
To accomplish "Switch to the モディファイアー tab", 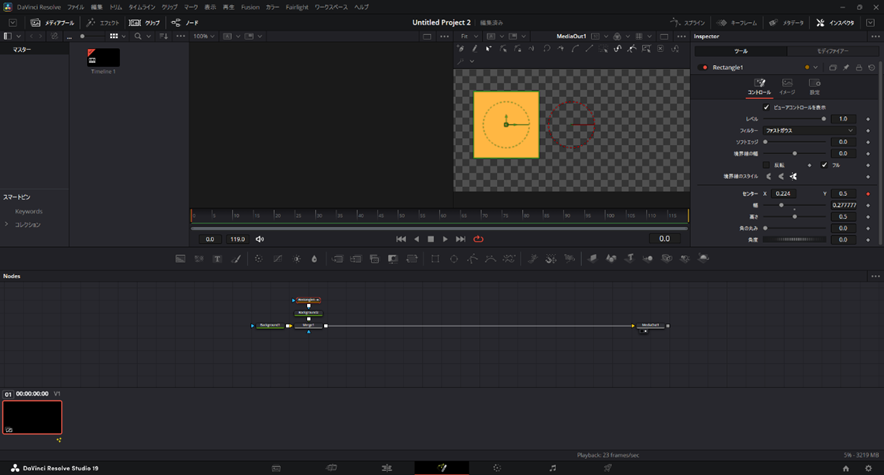I will coord(832,51).
